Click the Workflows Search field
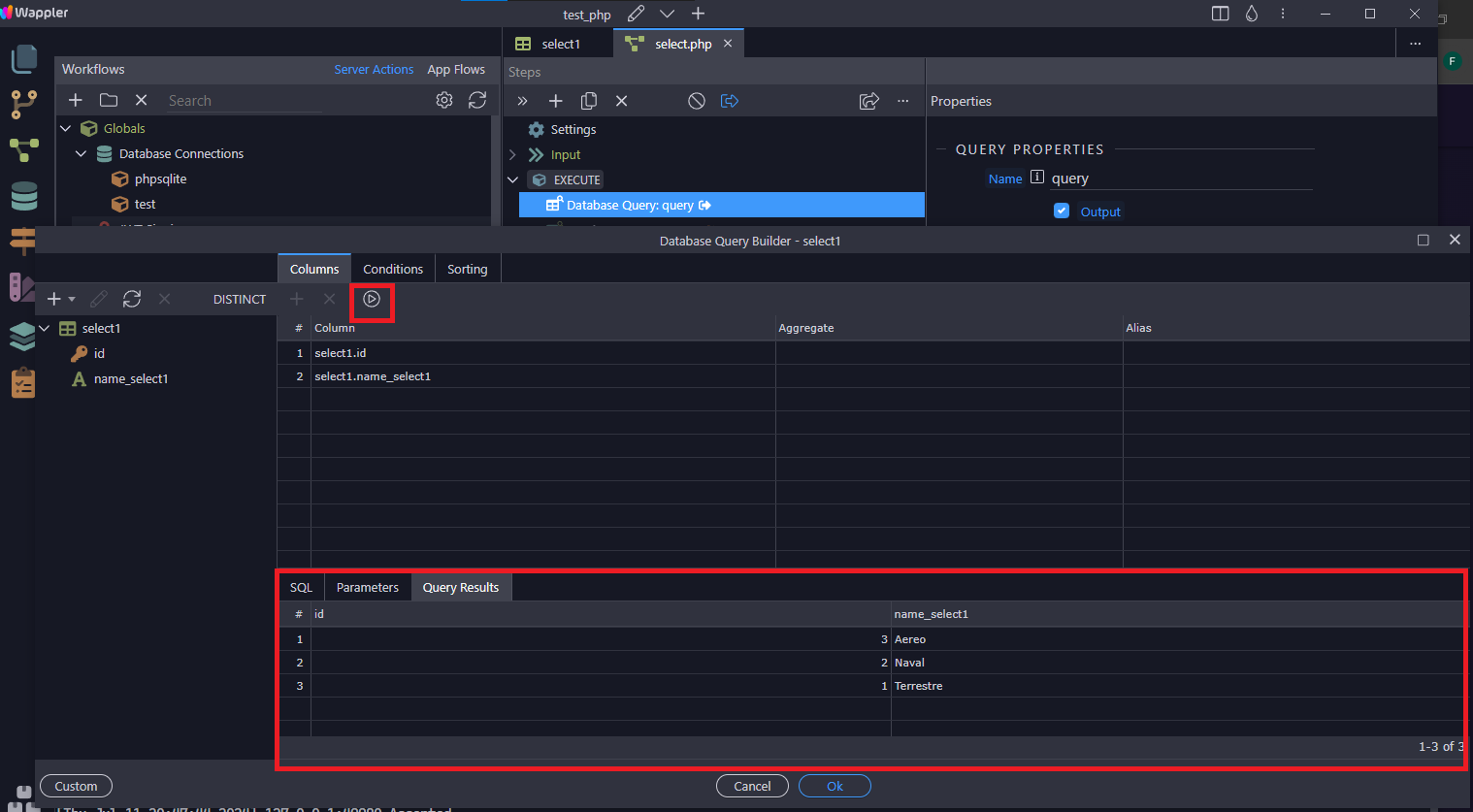This screenshot has width=1473, height=812. coord(243,101)
